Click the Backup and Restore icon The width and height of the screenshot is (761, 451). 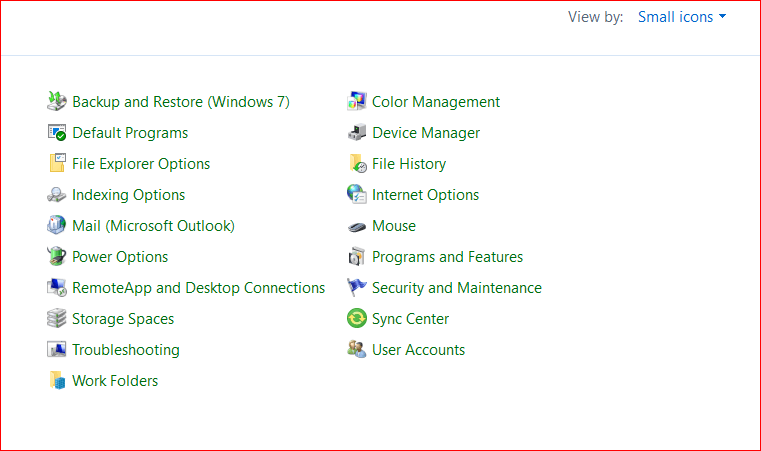[x=57, y=102]
